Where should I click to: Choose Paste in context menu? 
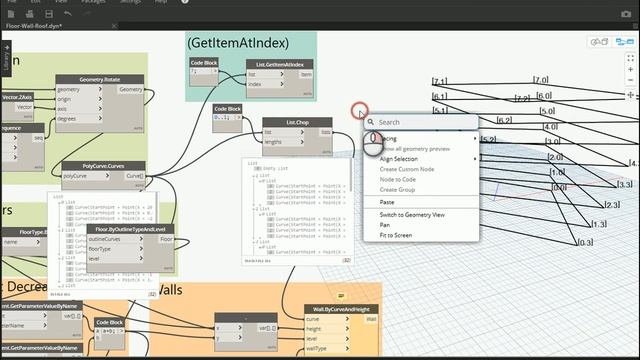coord(387,202)
